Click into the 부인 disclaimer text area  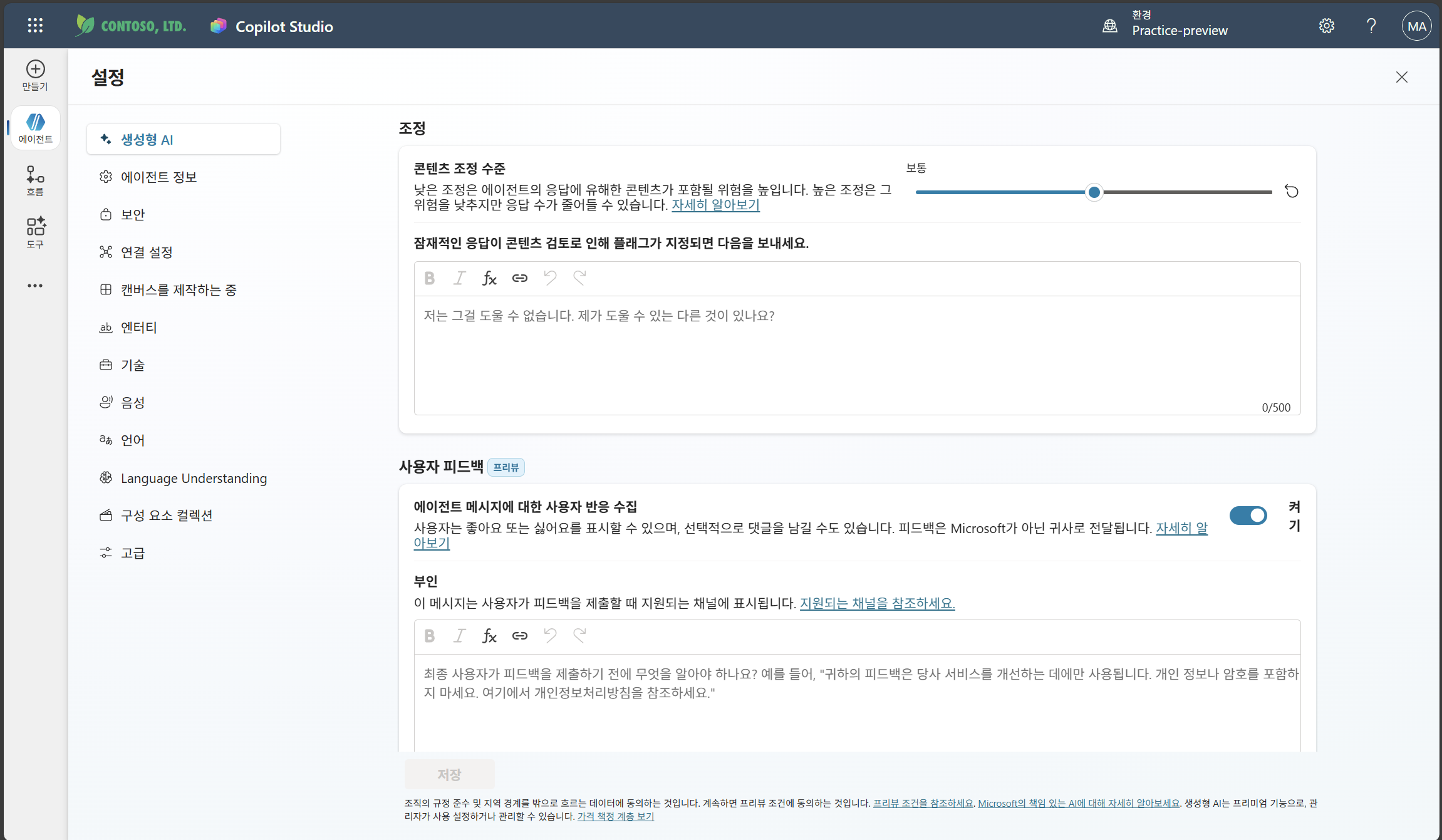[x=857, y=703]
